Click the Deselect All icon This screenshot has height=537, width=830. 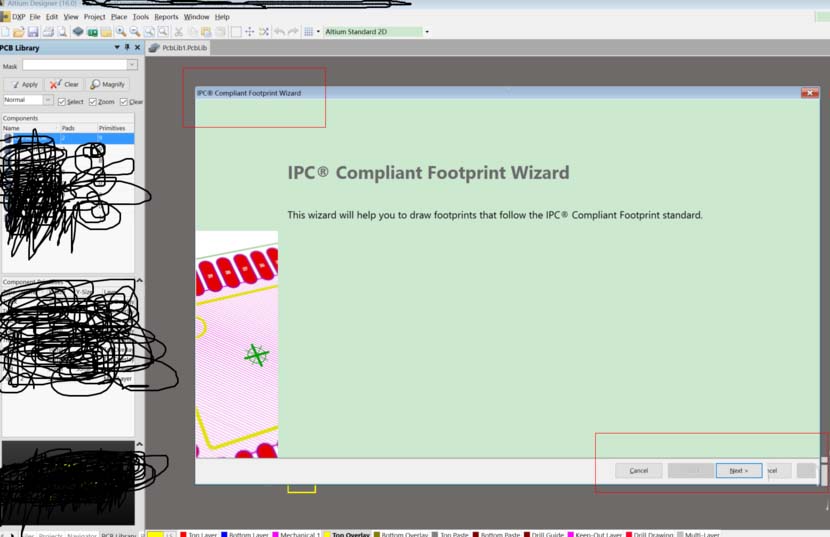264,32
